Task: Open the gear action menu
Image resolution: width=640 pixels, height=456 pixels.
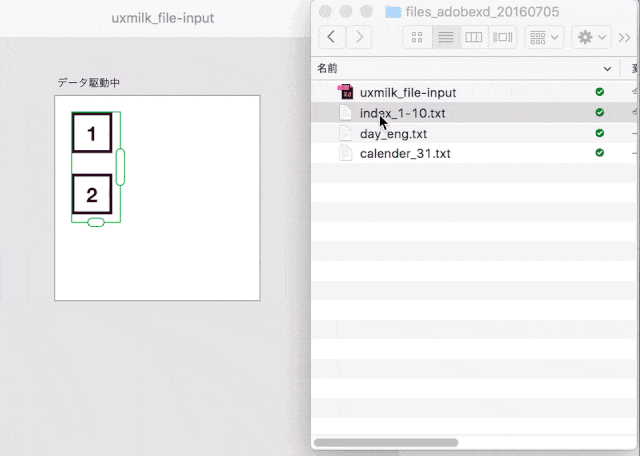Action: [592, 38]
